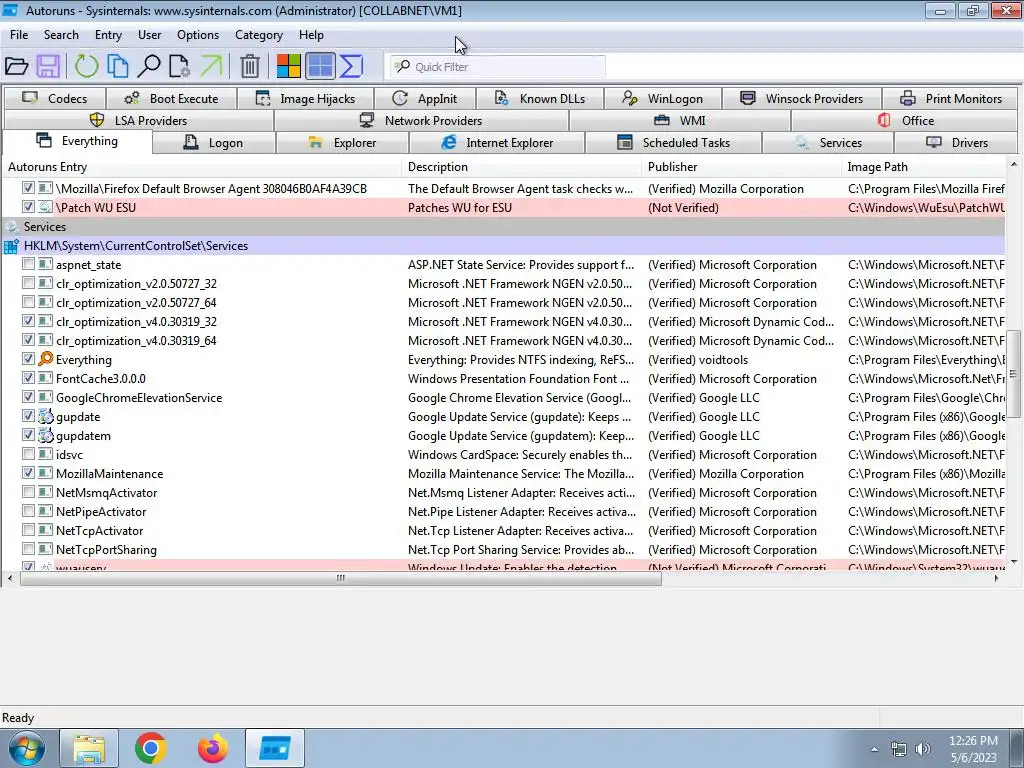Click the network tray icon
This screenshot has height=768, width=1024.
899,750
